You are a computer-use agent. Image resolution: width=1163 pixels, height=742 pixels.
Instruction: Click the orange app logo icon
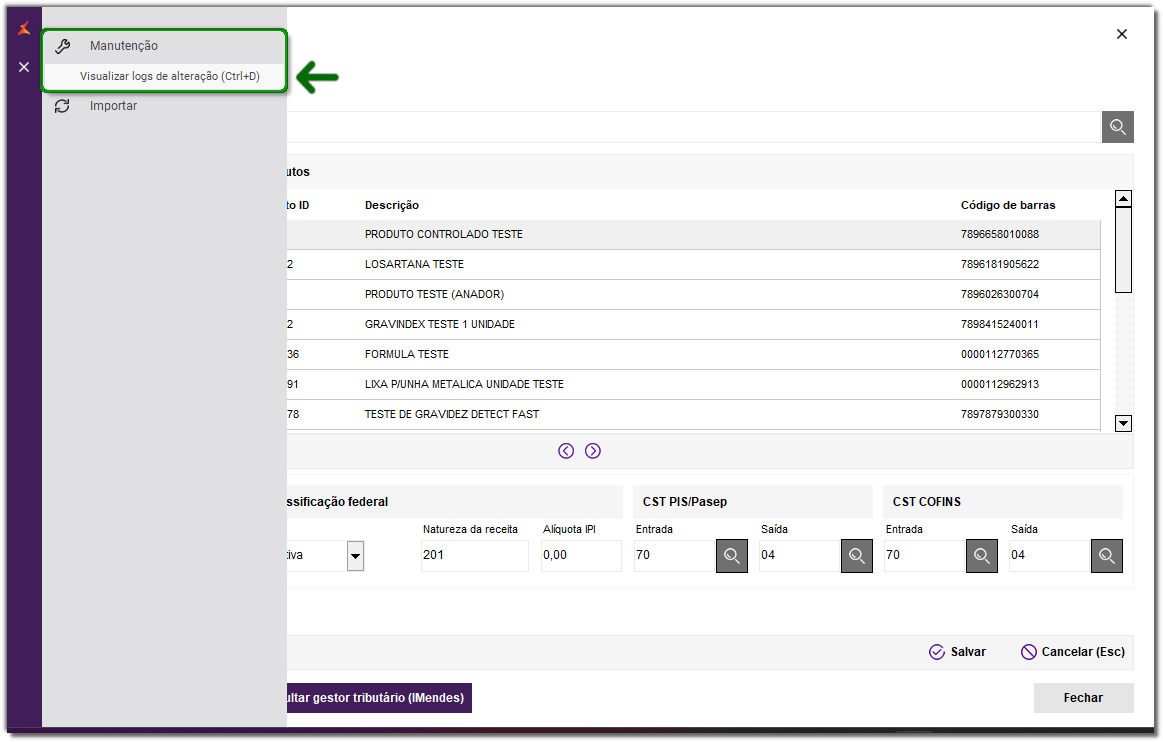tap(24, 28)
